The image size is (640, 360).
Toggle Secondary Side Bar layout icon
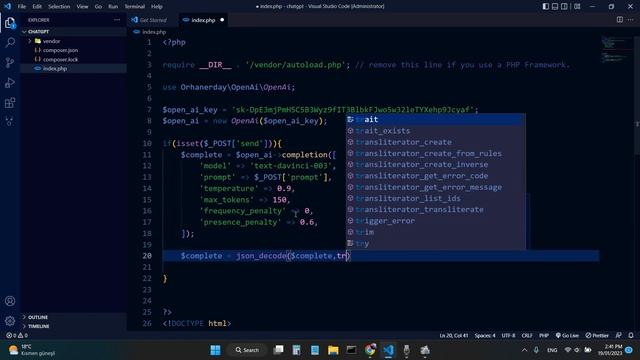click(564, 7)
